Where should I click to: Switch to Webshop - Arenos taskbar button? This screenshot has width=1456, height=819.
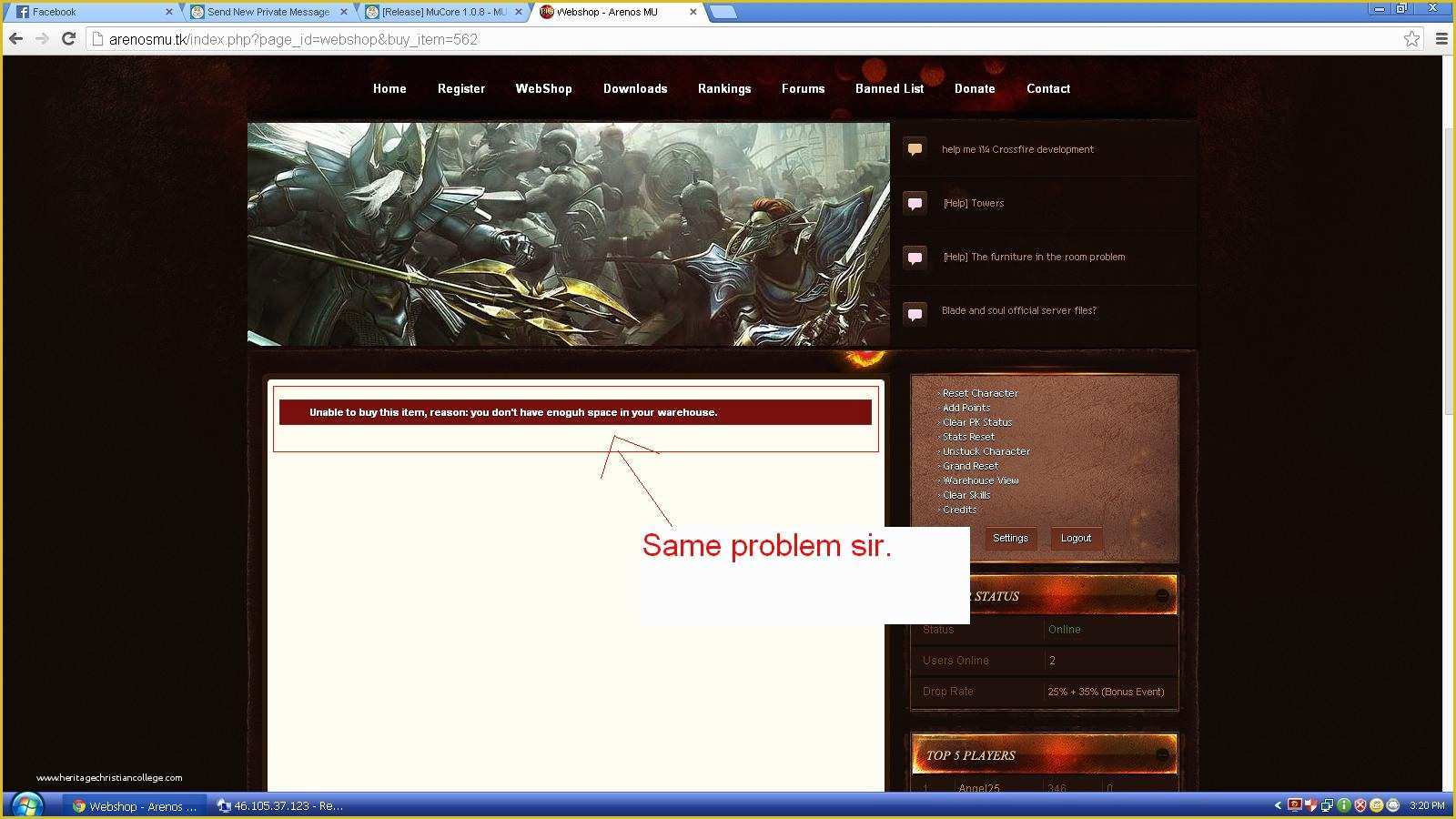click(136, 805)
